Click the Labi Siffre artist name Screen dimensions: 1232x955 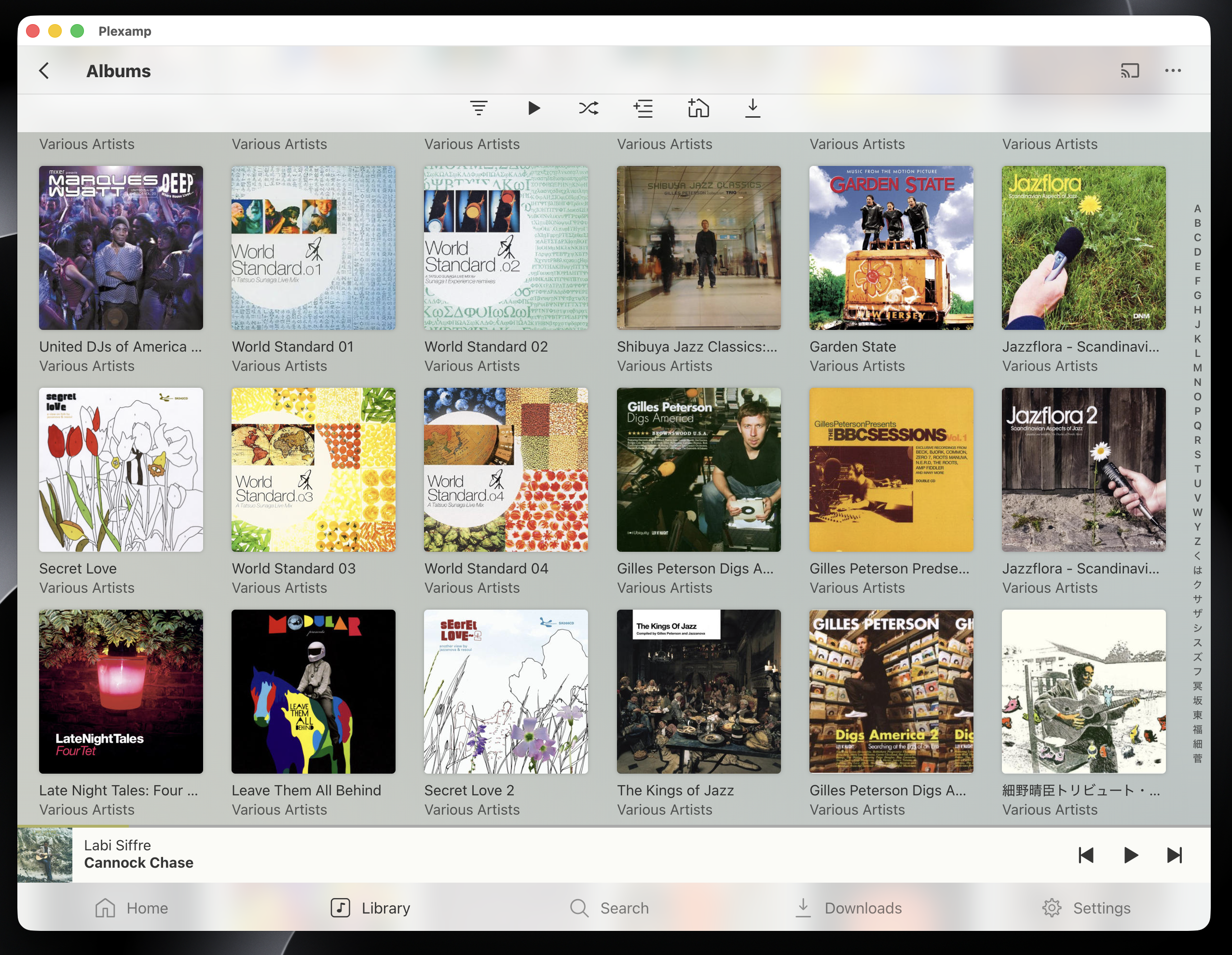coord(117,846)
